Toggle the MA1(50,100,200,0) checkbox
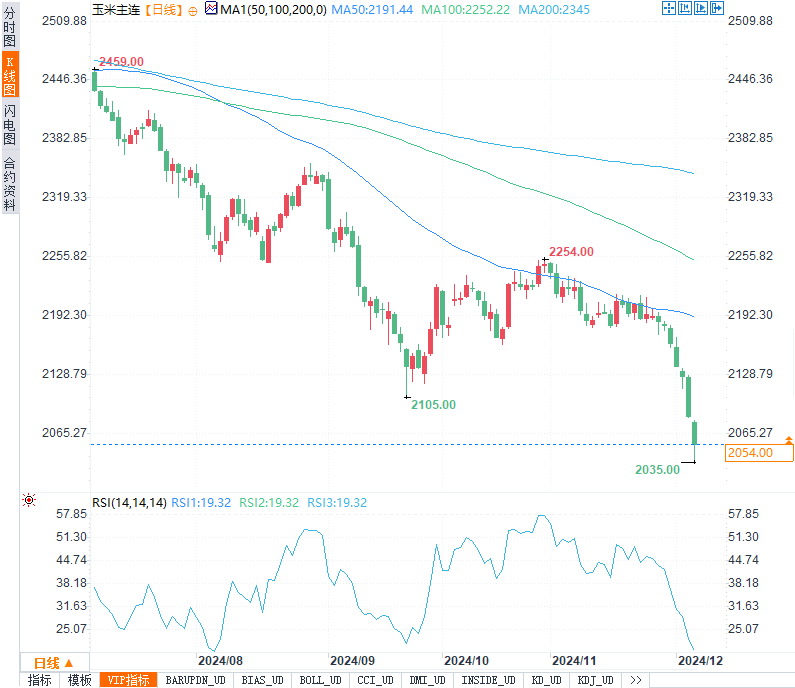795x688 pixels. (x=211, y=8)
